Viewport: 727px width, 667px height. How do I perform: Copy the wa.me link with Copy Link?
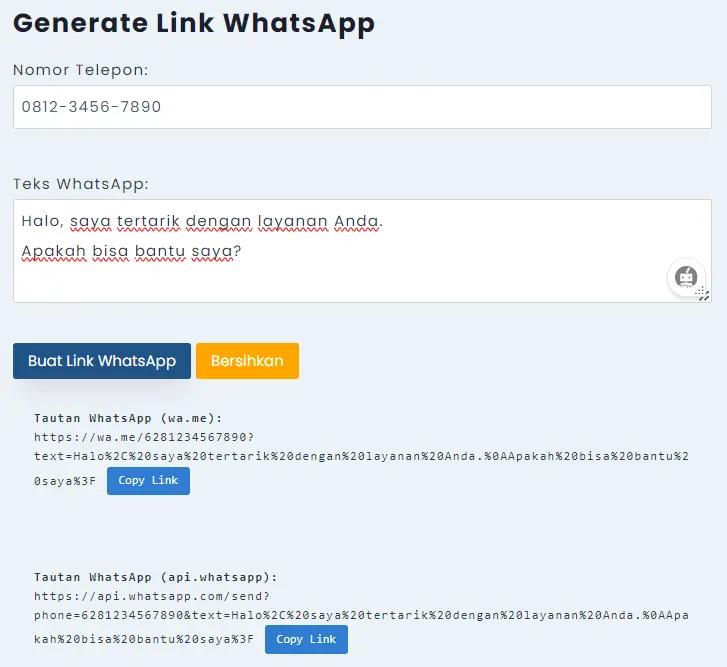[148, 481]
